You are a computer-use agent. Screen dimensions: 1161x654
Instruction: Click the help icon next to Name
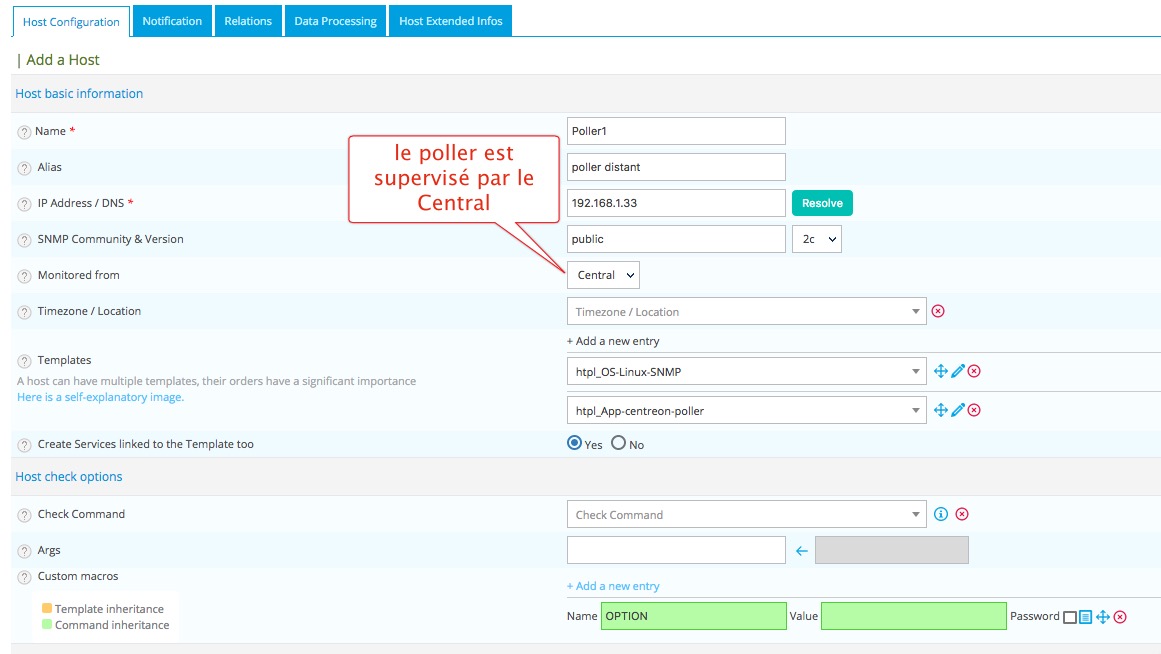click(24, 132)
